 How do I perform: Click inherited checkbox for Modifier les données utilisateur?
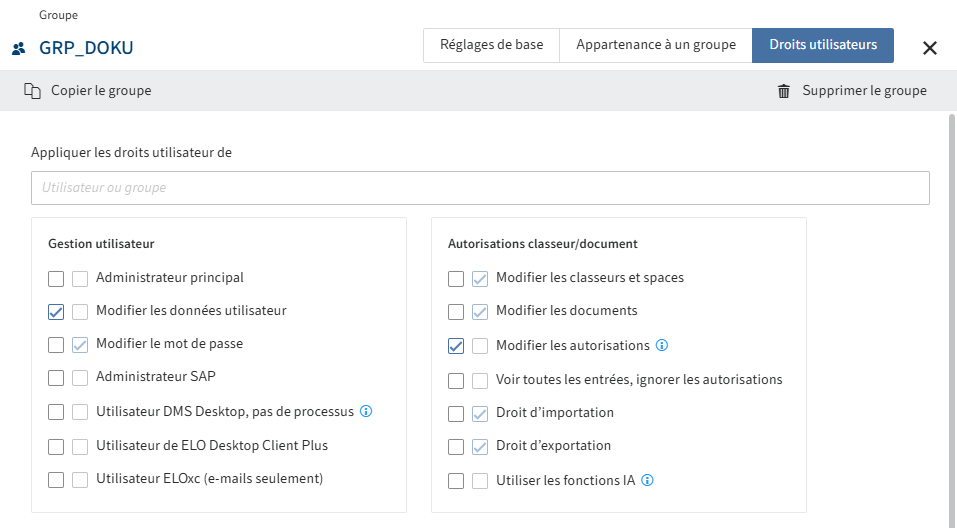point(80,312)
